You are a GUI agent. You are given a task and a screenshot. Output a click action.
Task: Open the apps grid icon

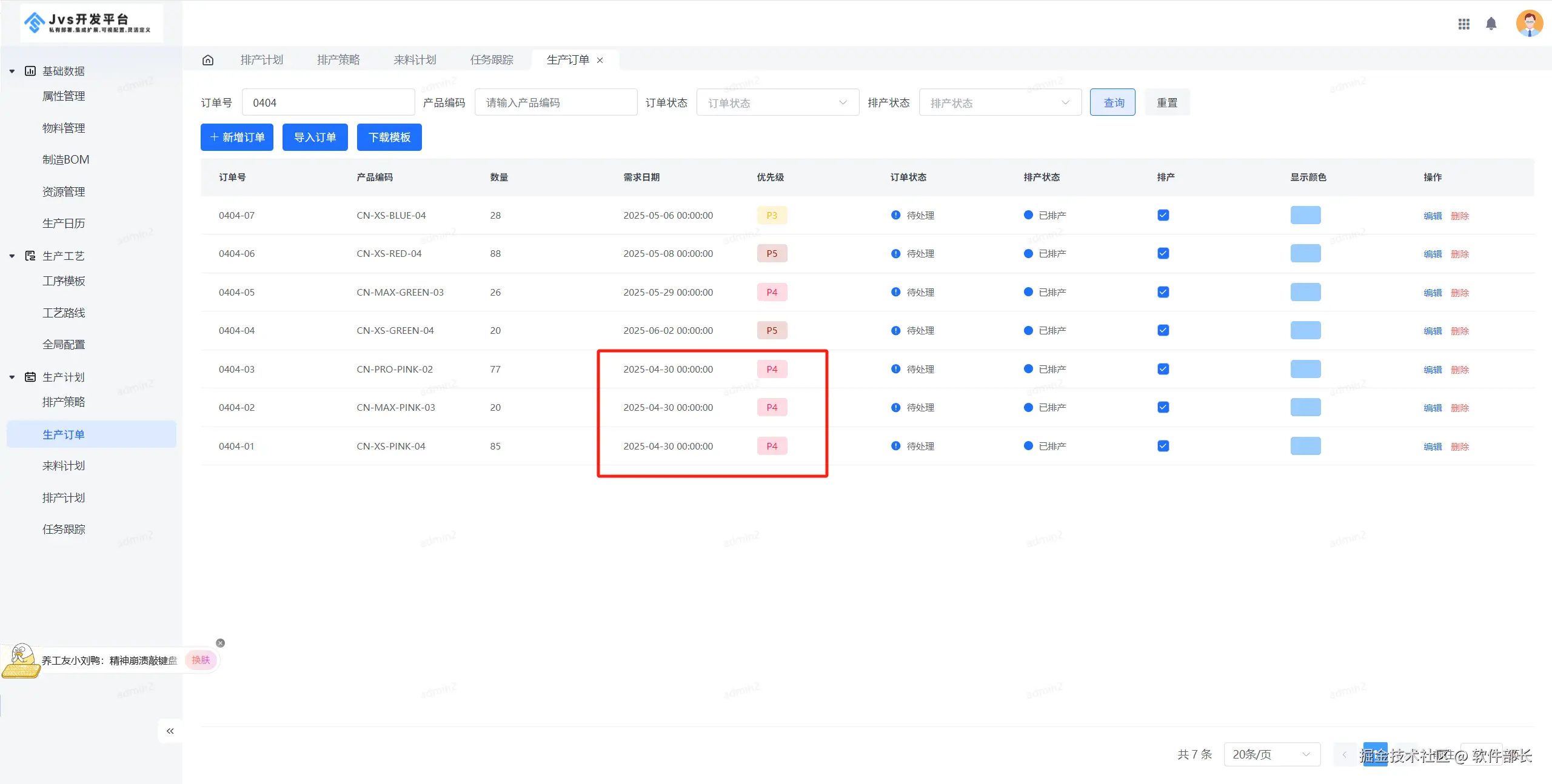coord(1463,24)
